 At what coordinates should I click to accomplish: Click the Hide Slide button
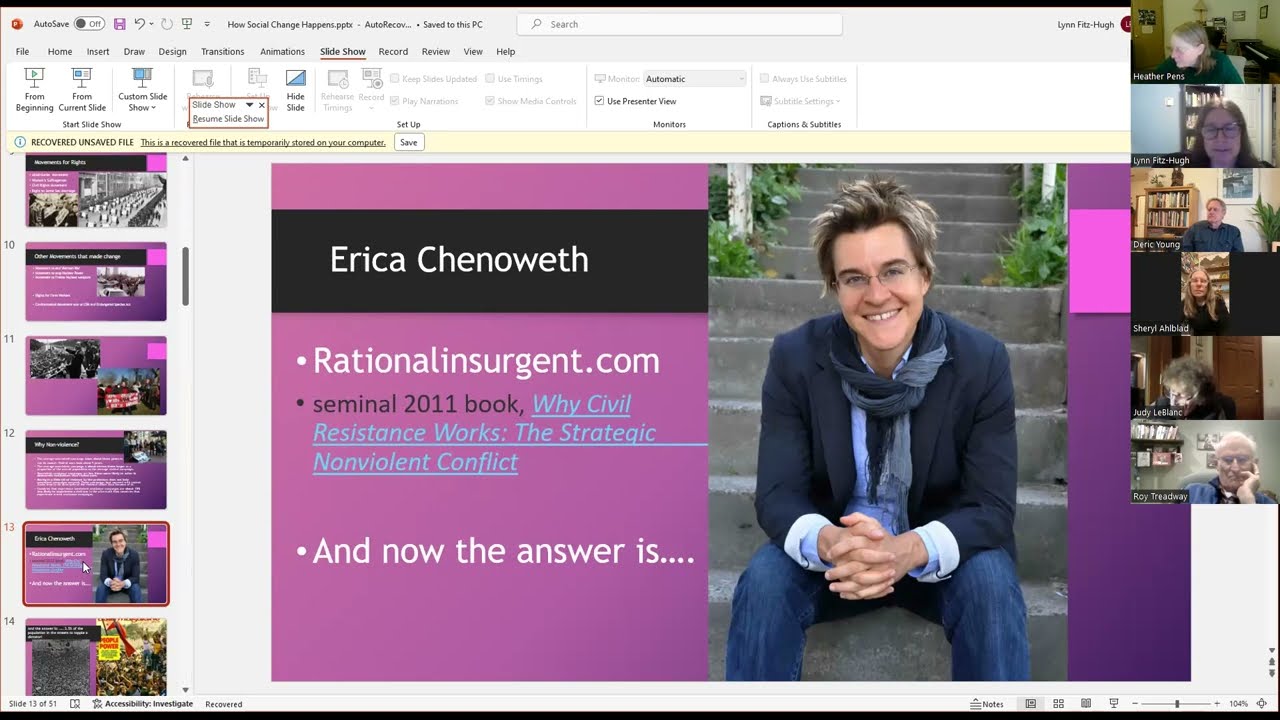[x=296, y=89]
